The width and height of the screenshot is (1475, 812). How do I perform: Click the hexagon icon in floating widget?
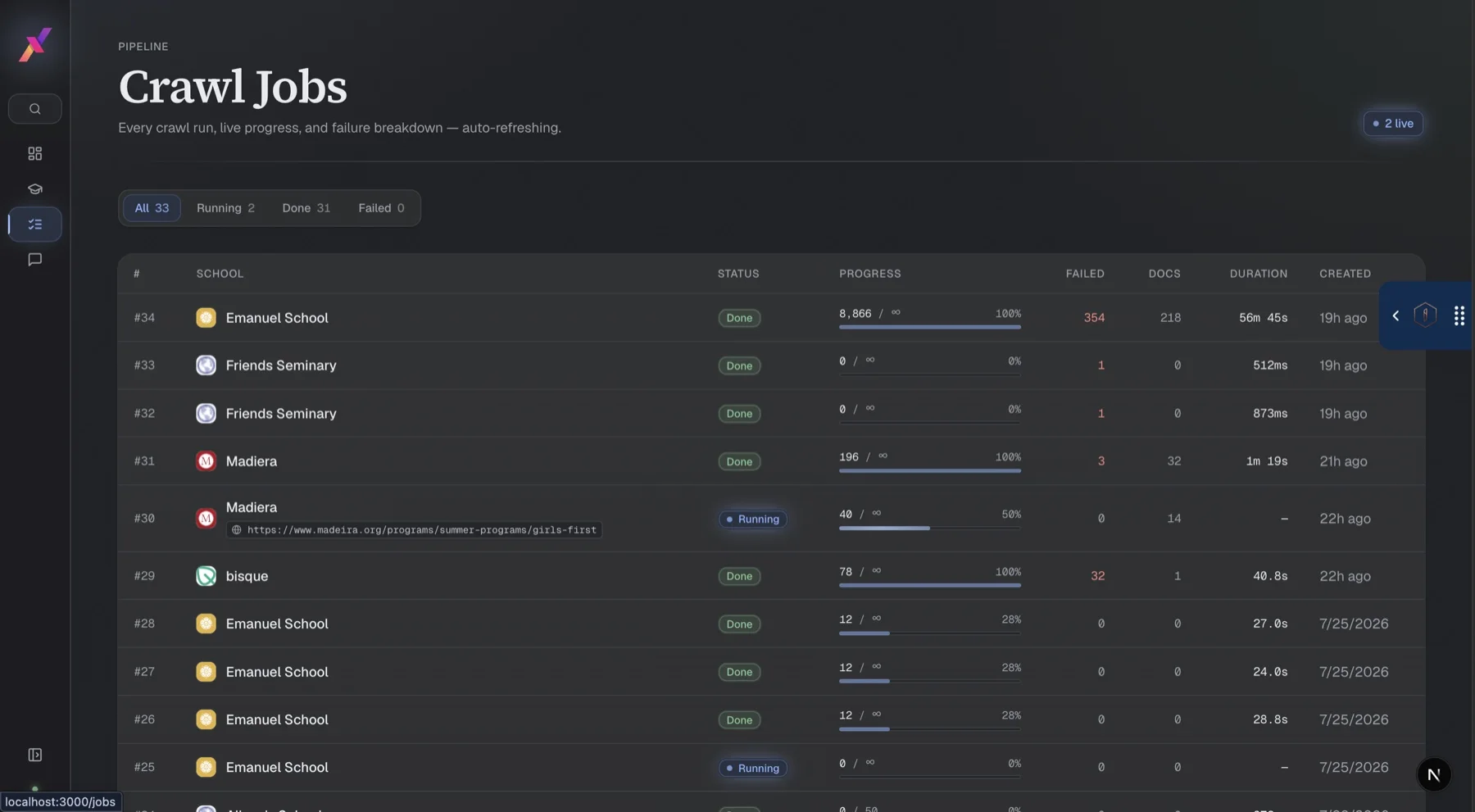coord(1426,315)
